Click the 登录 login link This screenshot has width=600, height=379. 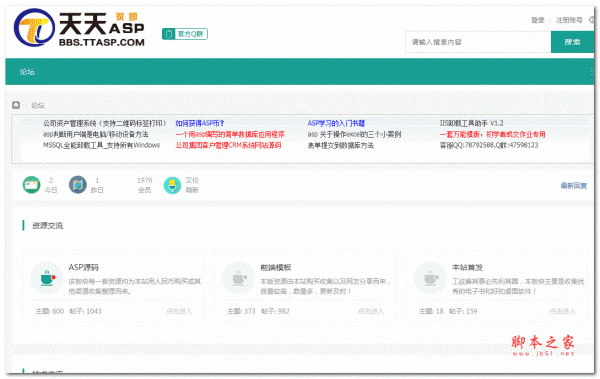(x=538, y=20)
